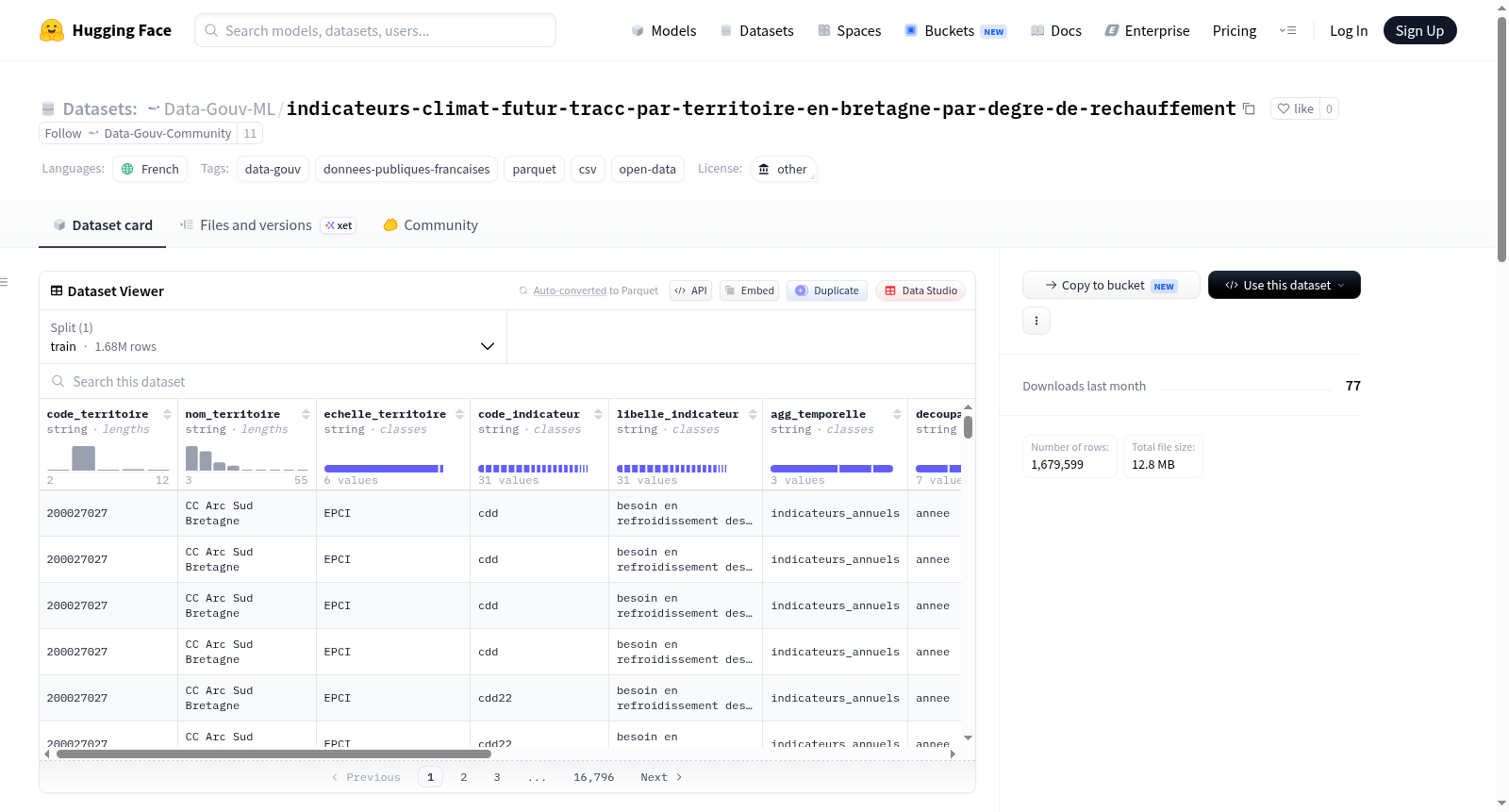
Task: Click the agg_temporelle classes distribution bar
Action: (x=832, y=469)
